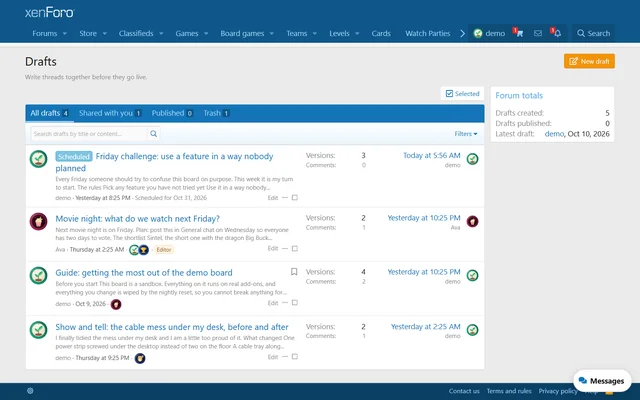Open the Friday challenge draft title
Image resolution: width=640 pixels, height=400 pixels.
164,162
